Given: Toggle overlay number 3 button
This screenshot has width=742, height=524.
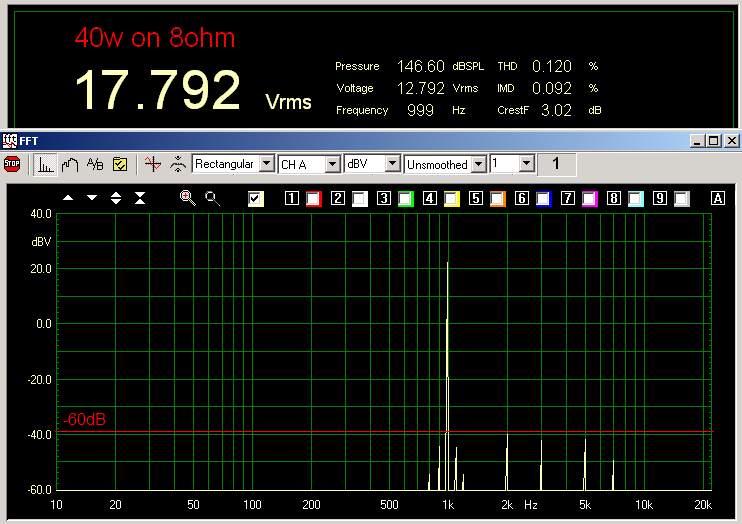Looking at the screenshot, I should tap(384, 198).
